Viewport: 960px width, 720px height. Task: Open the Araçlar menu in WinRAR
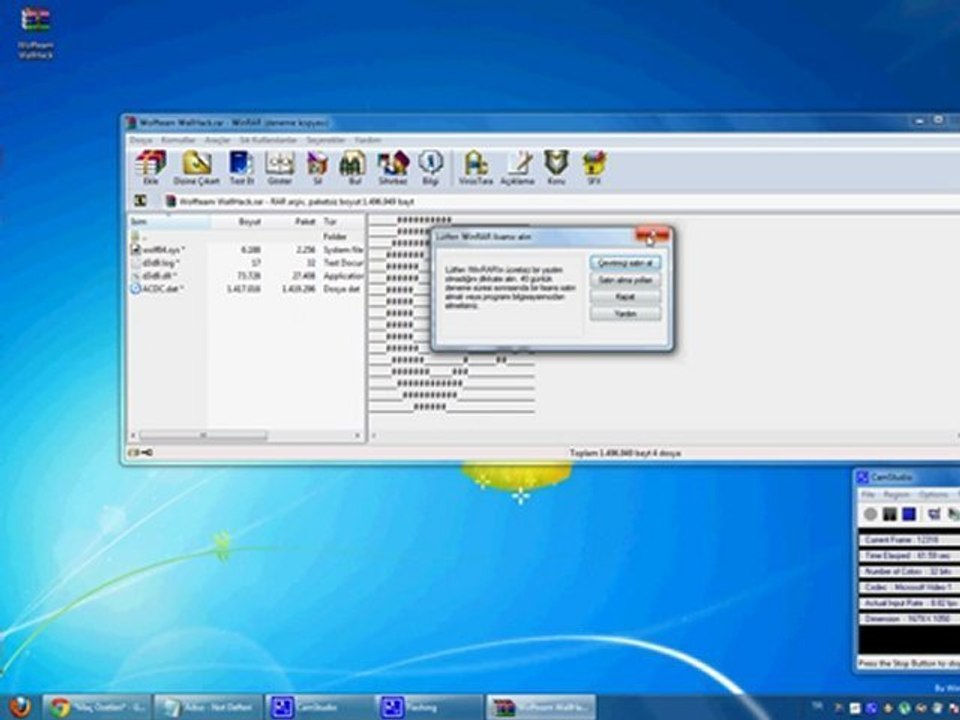(217, 140)
